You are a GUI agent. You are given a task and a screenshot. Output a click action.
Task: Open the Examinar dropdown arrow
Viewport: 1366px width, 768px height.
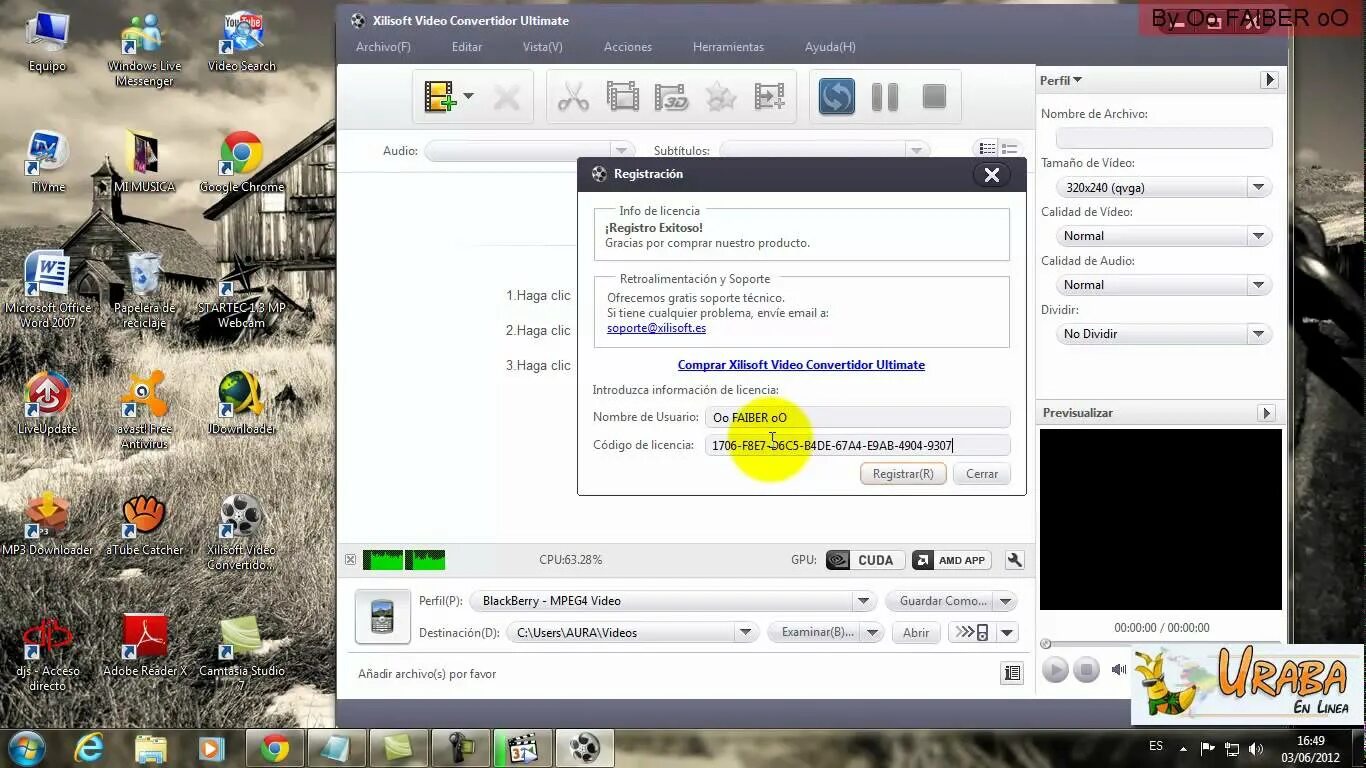tap(873, 633)
